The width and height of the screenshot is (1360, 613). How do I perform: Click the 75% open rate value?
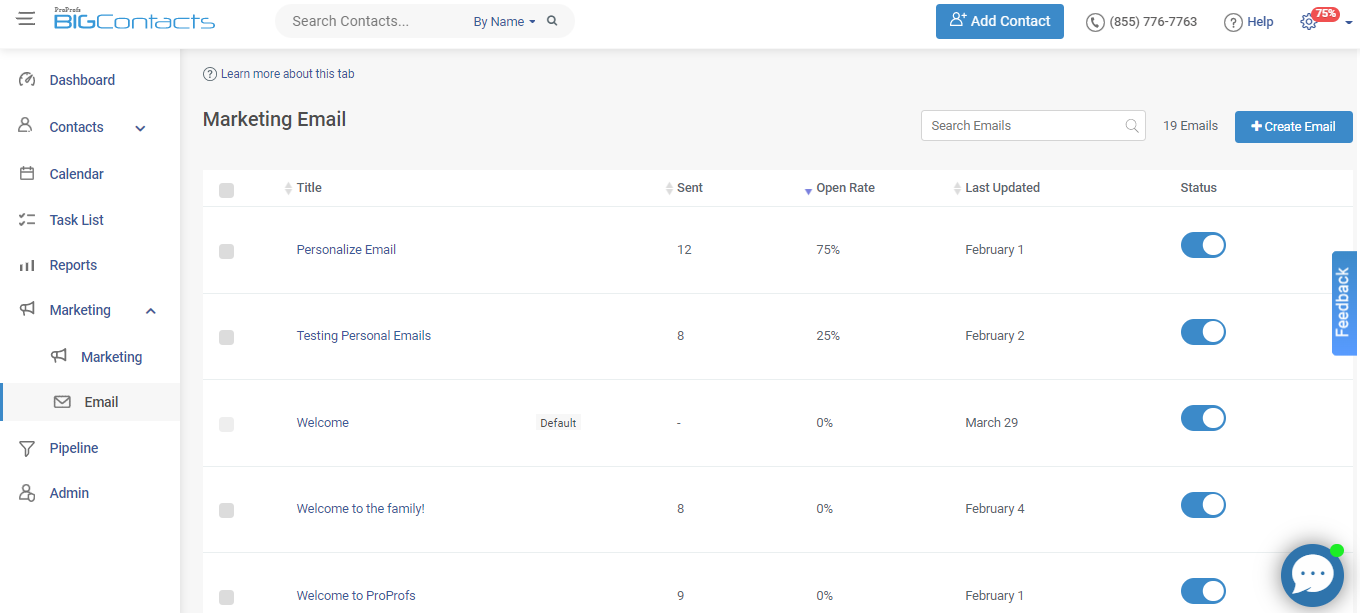[x=828, y=250]
